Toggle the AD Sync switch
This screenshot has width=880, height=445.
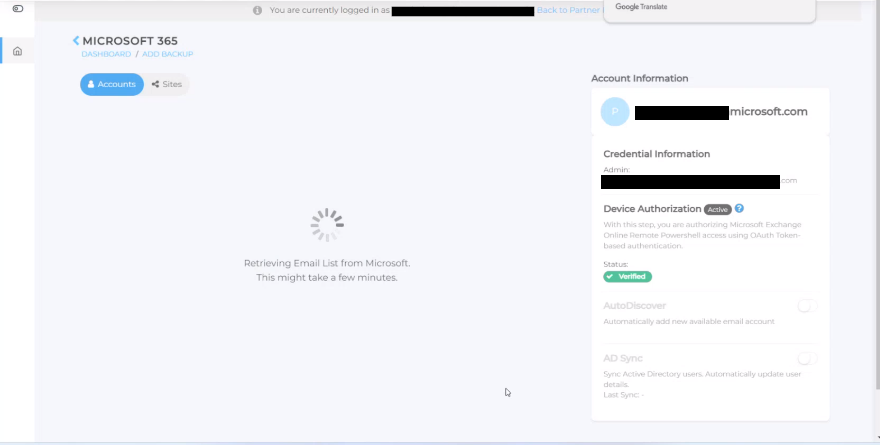[x=807, y=358]
